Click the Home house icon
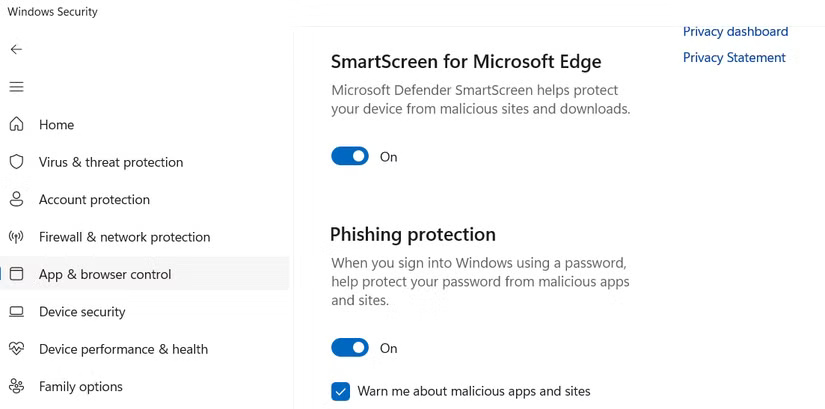The height and width of the screenshot is (409, 825). point(16,125)
